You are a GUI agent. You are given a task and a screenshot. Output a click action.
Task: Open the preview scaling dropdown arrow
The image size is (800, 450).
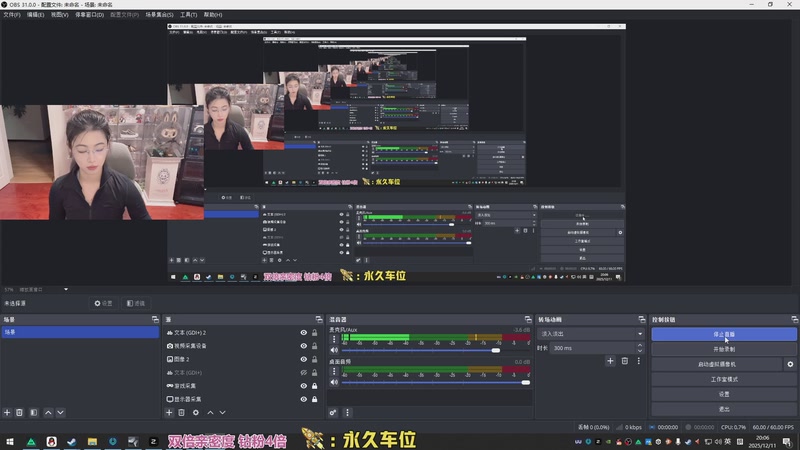click(x=66, y=289)
